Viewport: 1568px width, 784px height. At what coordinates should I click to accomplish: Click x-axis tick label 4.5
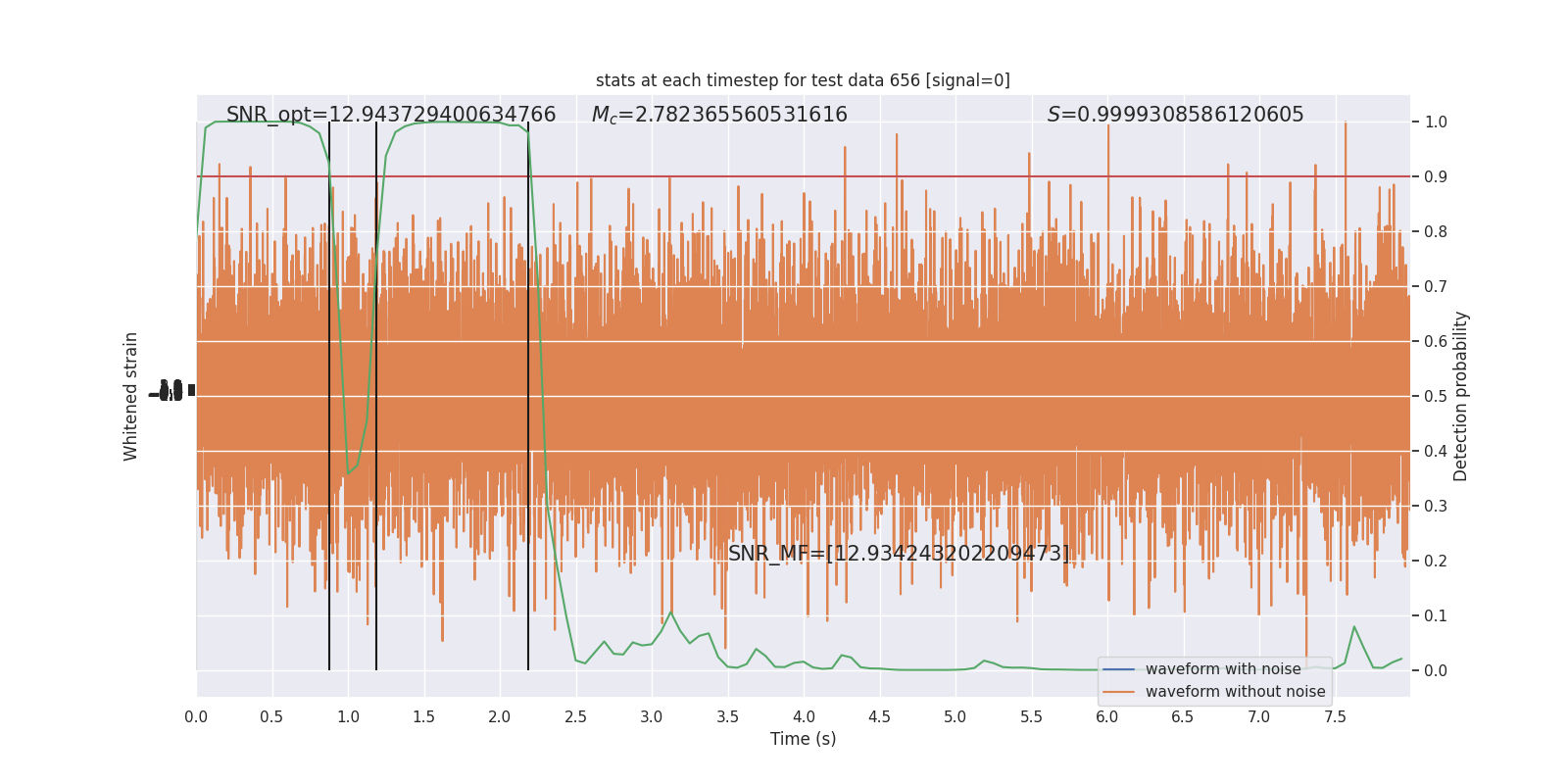[x=879, y=717]
